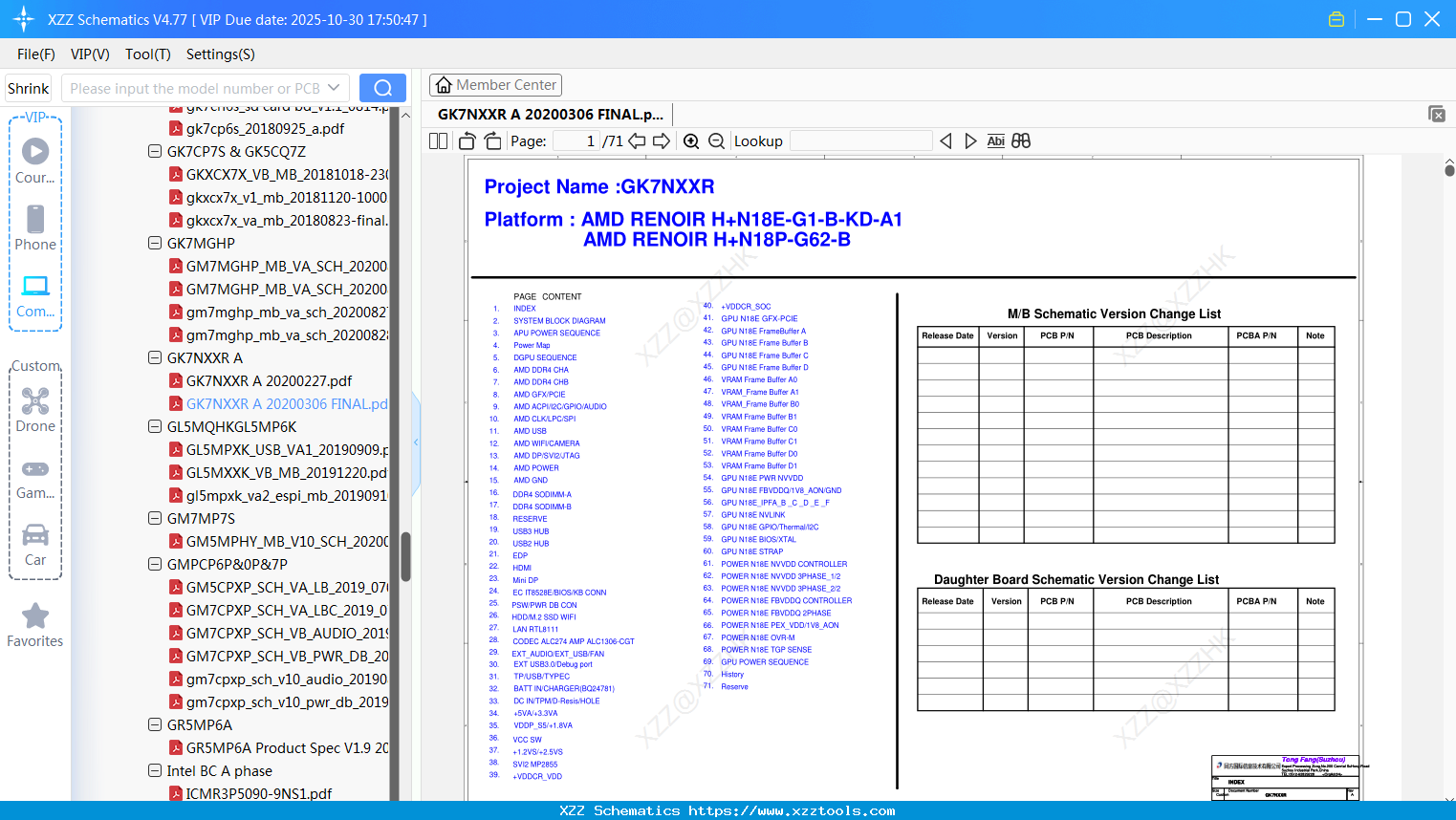Open the Settings(S) menu

[x=221, y=54]
